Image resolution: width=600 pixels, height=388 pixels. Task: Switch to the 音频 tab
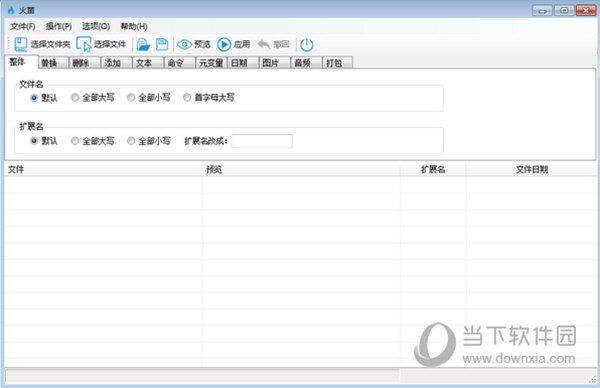[x=307, y=63]
